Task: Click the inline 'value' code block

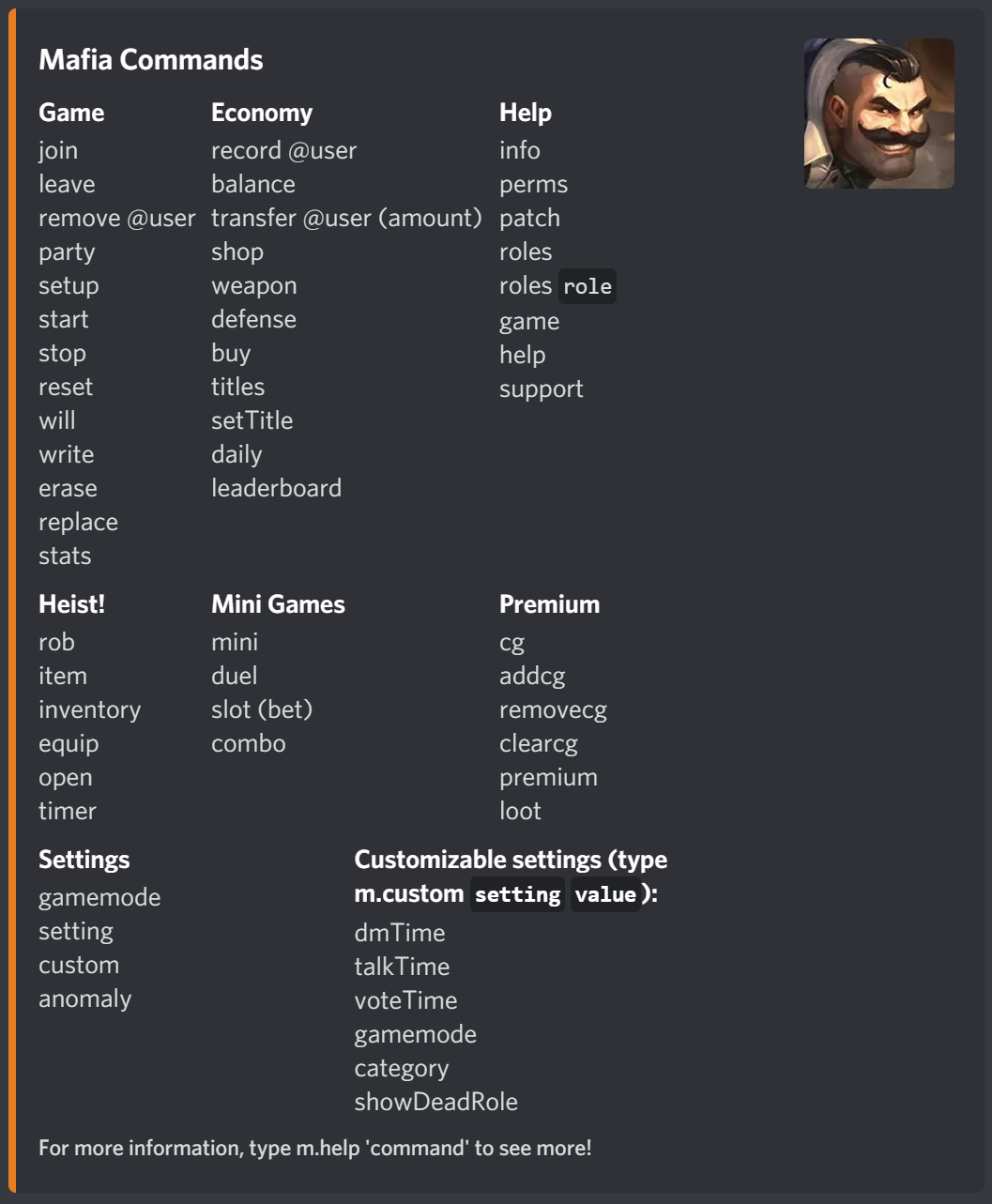Action: point(605,894)
